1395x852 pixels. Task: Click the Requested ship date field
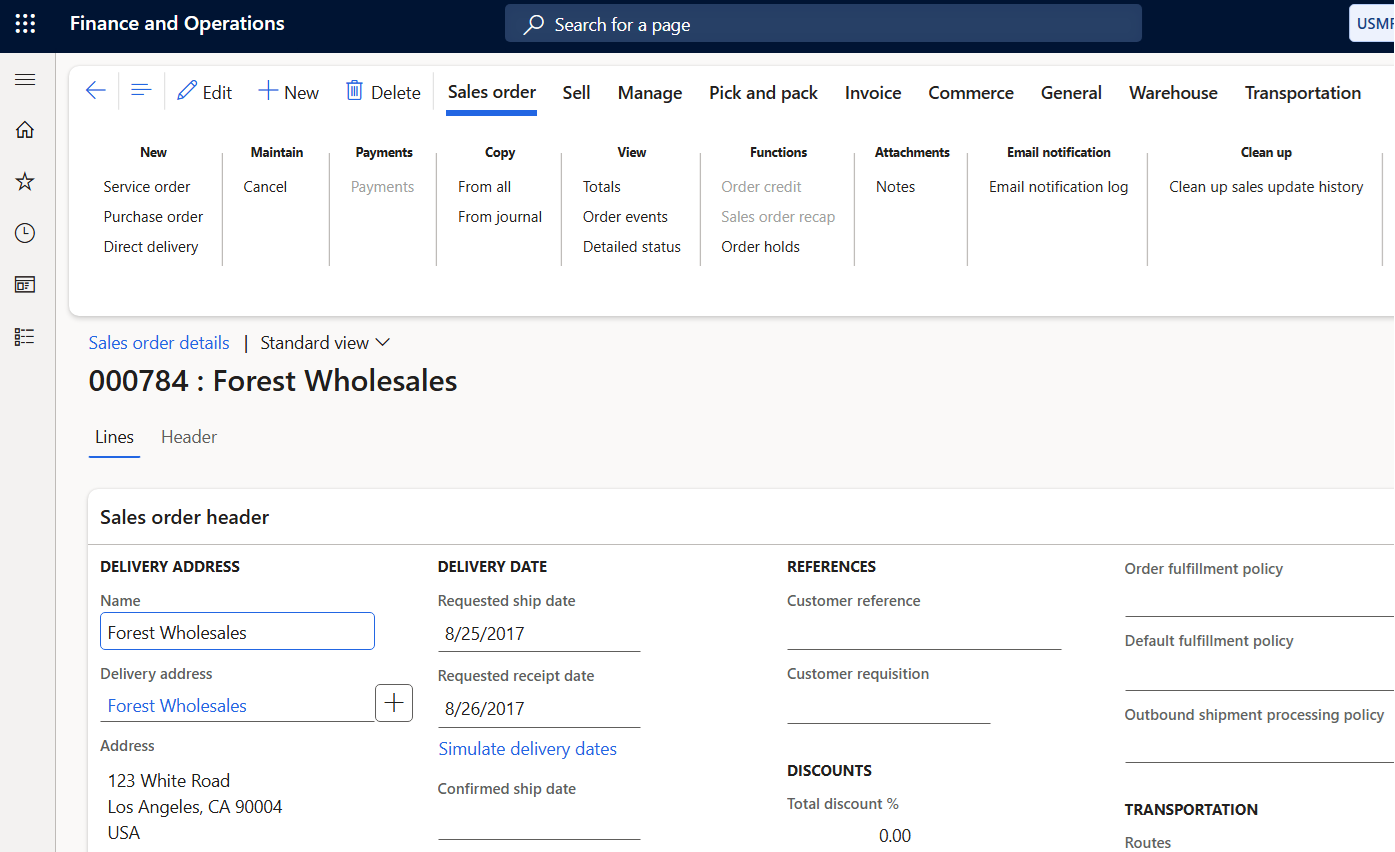(x=538, y=634)
